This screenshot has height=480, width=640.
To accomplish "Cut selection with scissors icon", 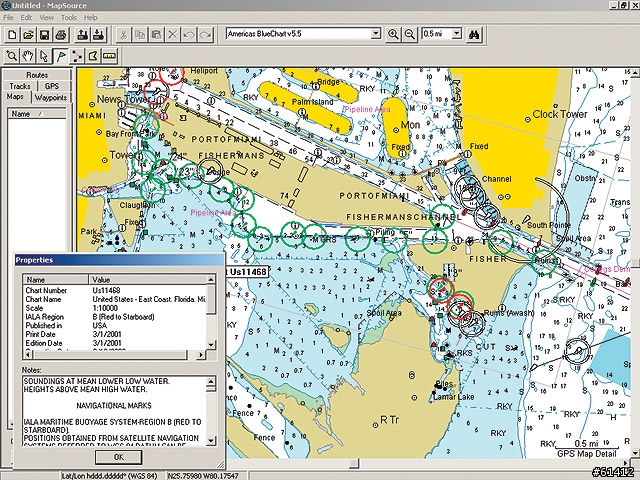I will (124, 35).
